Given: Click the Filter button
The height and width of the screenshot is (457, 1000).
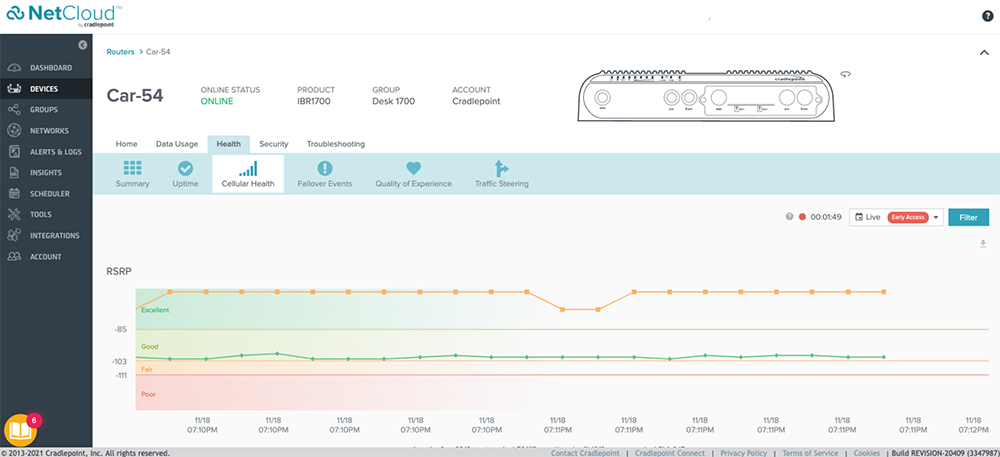Looking at the screenshot, I should point(968,217).
